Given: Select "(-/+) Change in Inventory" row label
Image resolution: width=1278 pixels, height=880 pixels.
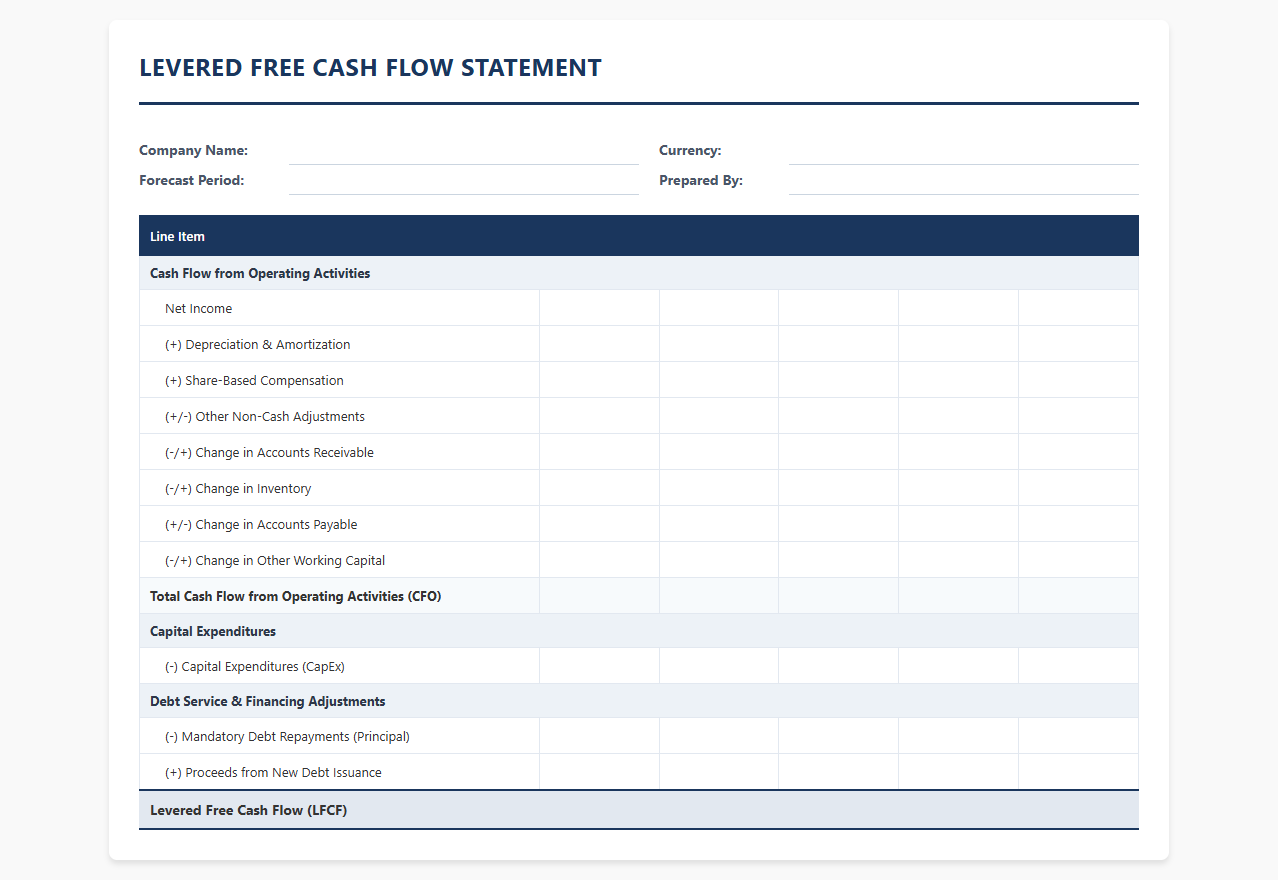Looking at the screenshot, I should [x=238, y=489].
